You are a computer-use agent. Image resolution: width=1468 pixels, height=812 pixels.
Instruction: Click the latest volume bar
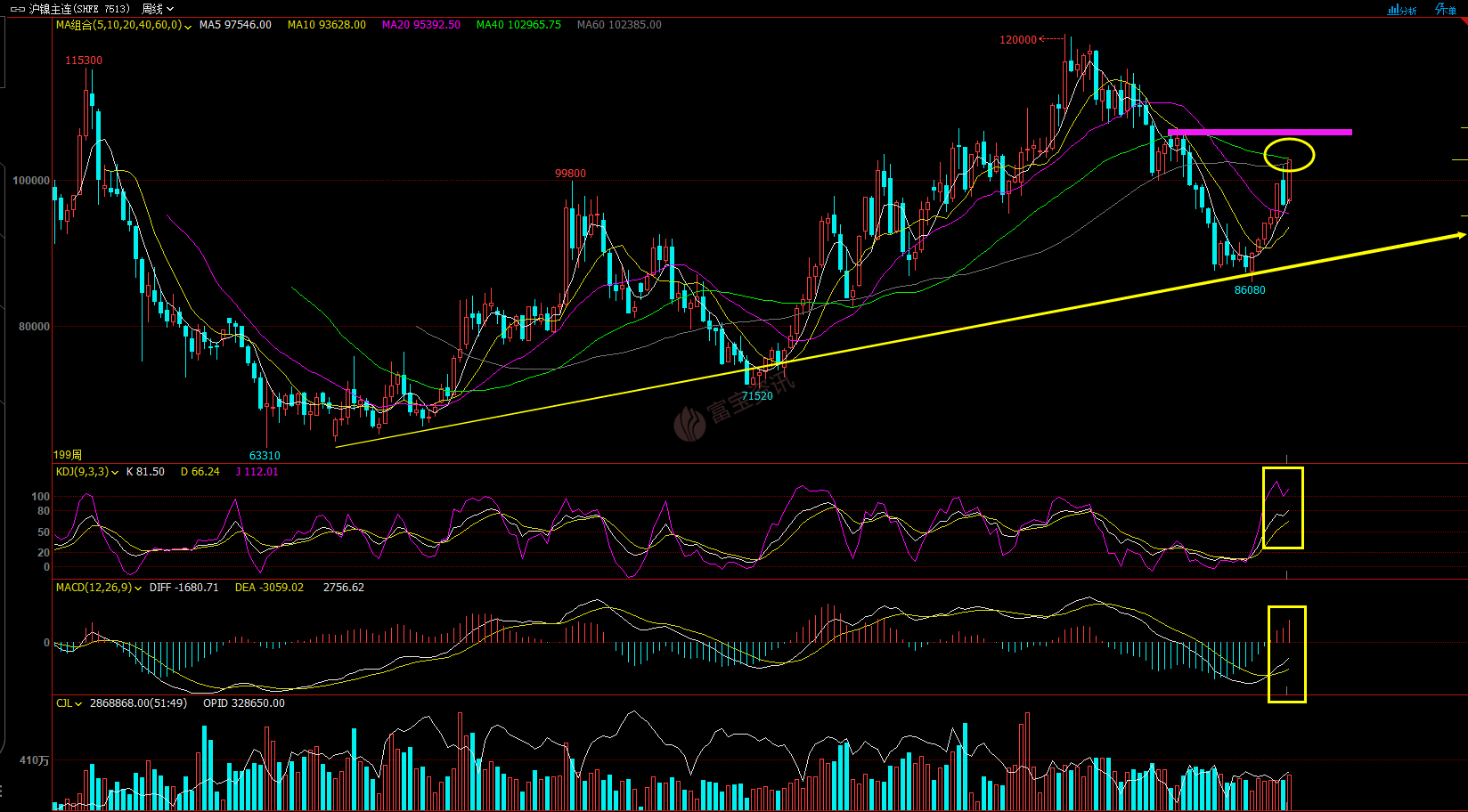click(1289, 792)
